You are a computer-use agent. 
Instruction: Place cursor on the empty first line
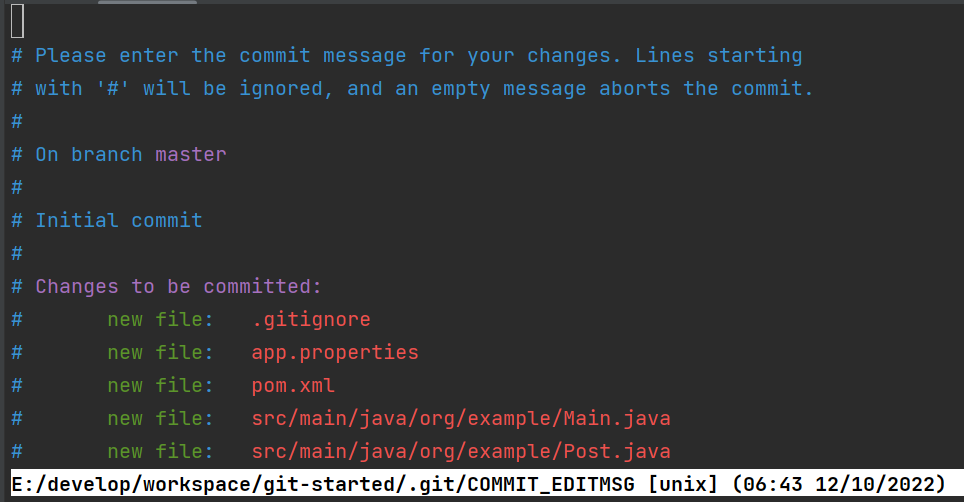[18, 22]
